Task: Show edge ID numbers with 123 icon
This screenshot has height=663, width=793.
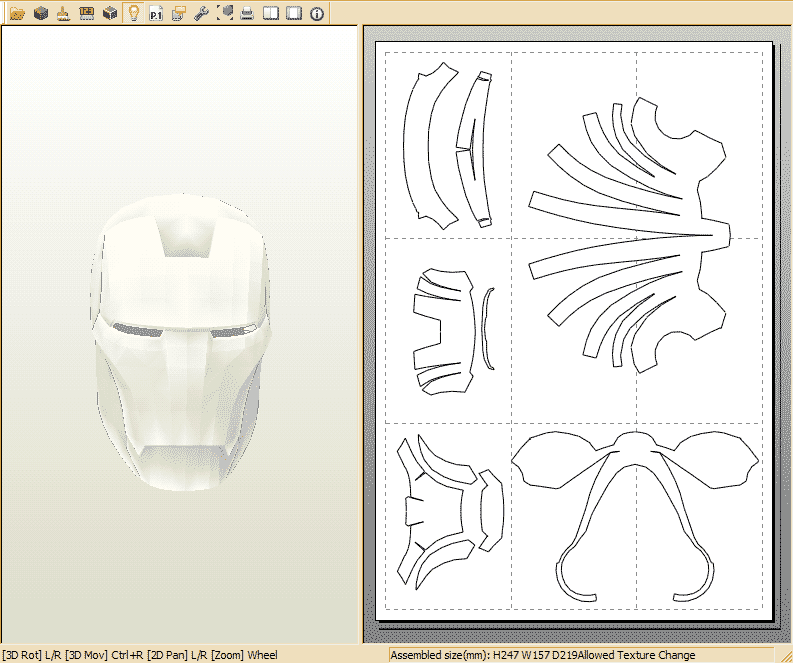Action: click(x=87, y=13)
